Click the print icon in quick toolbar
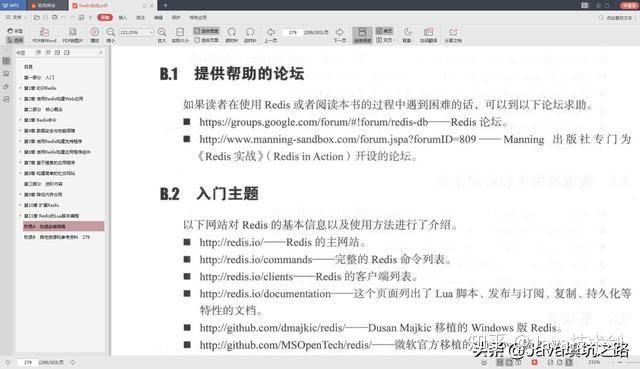This screenshot has width=640, height=369. tap(55, 18)
